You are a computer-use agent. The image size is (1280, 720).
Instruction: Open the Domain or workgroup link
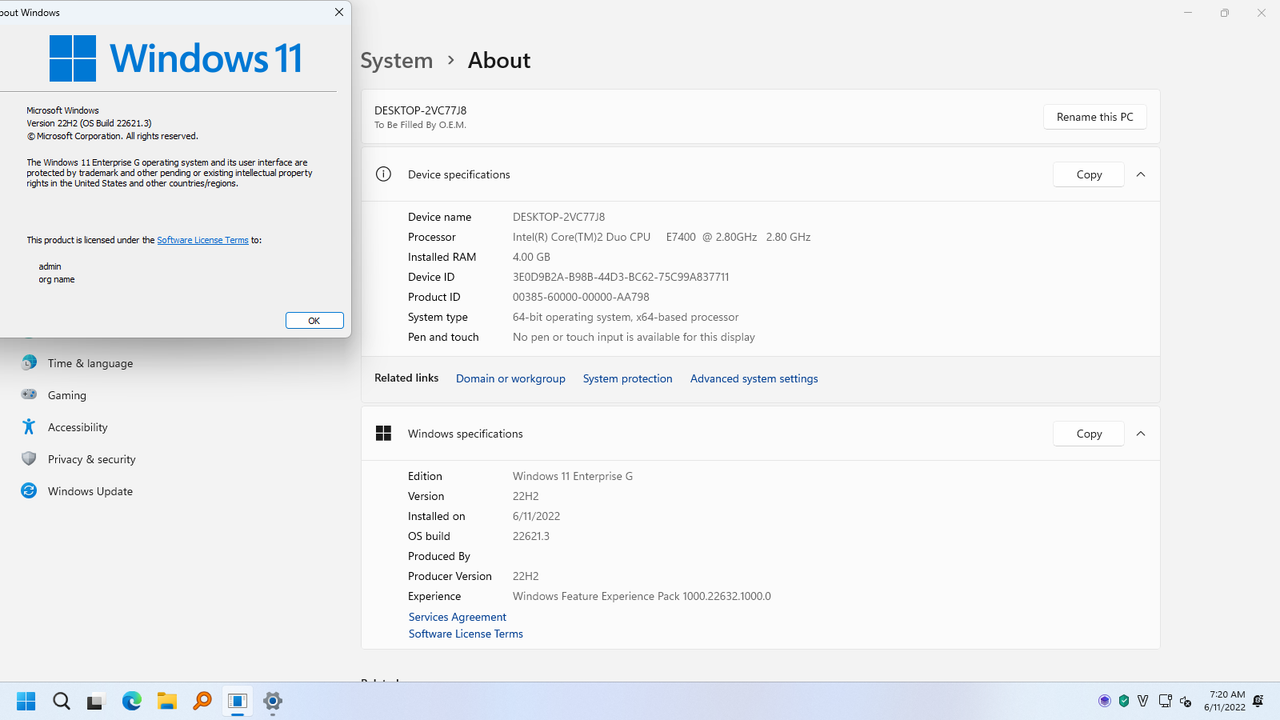click(510, 379)
